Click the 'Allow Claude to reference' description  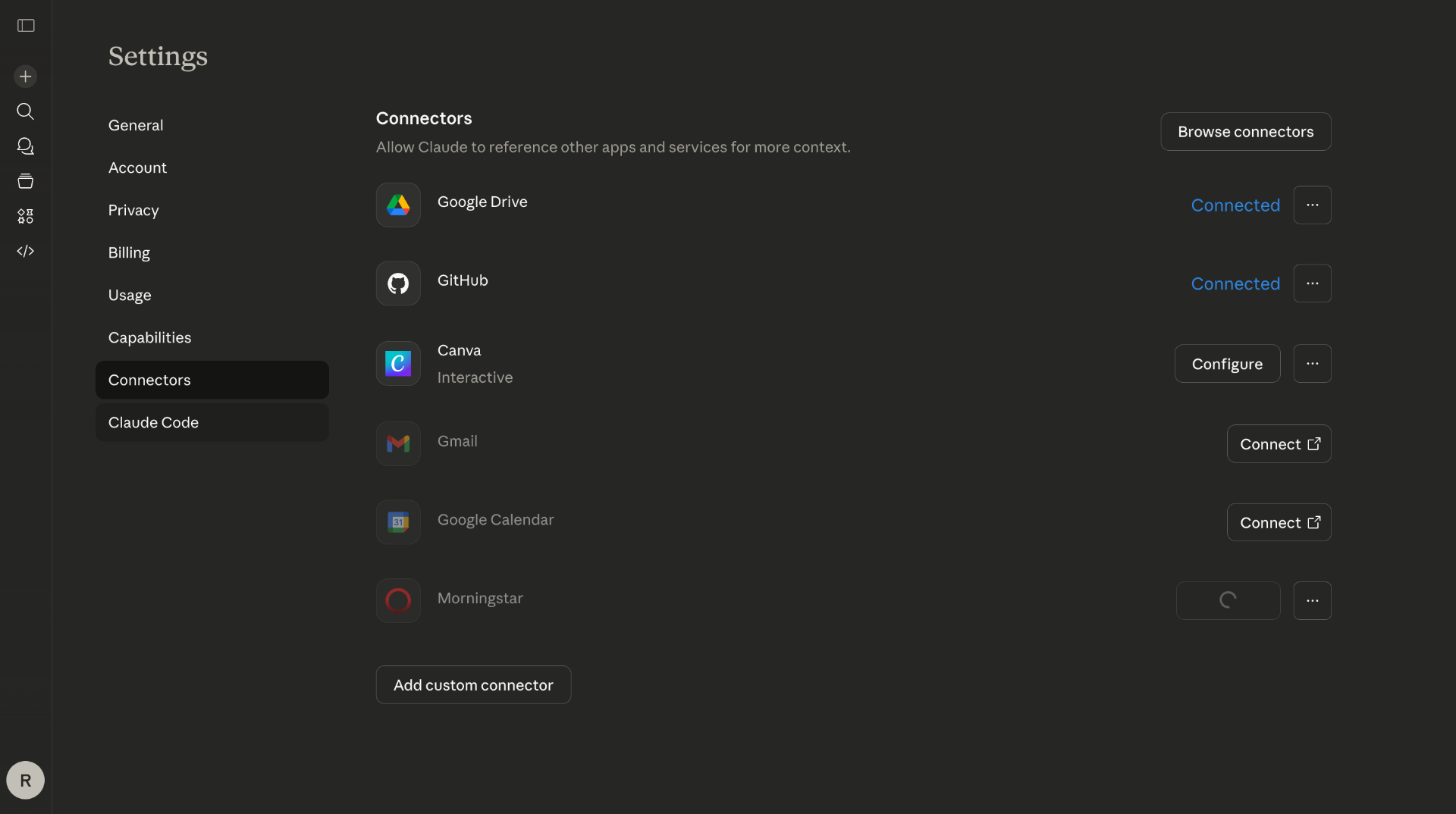tap(613, 147)
